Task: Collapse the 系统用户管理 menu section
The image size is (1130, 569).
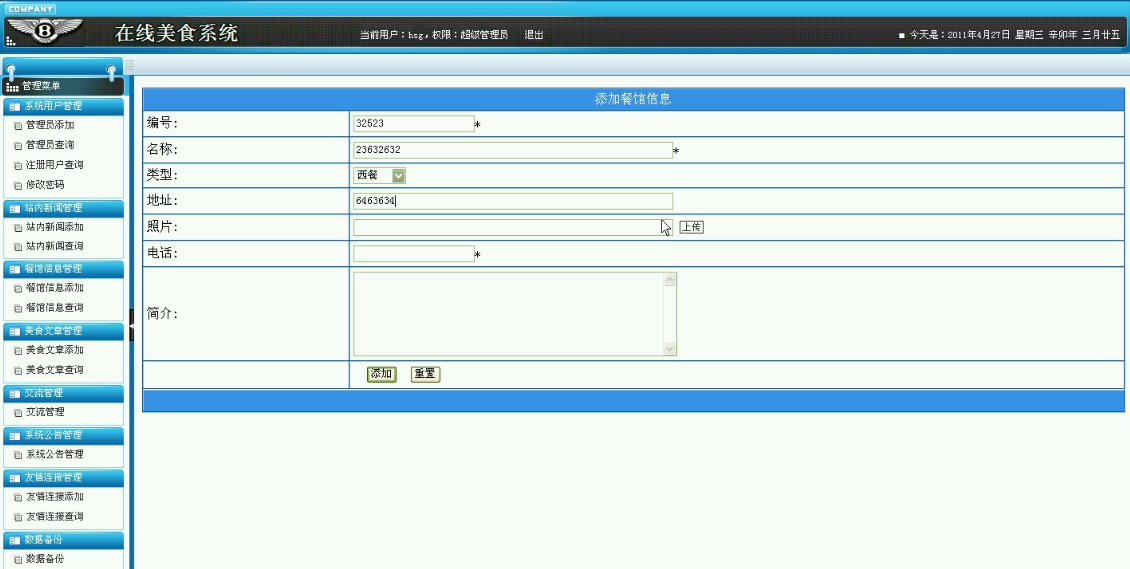Action: click(x=63, y=107)
